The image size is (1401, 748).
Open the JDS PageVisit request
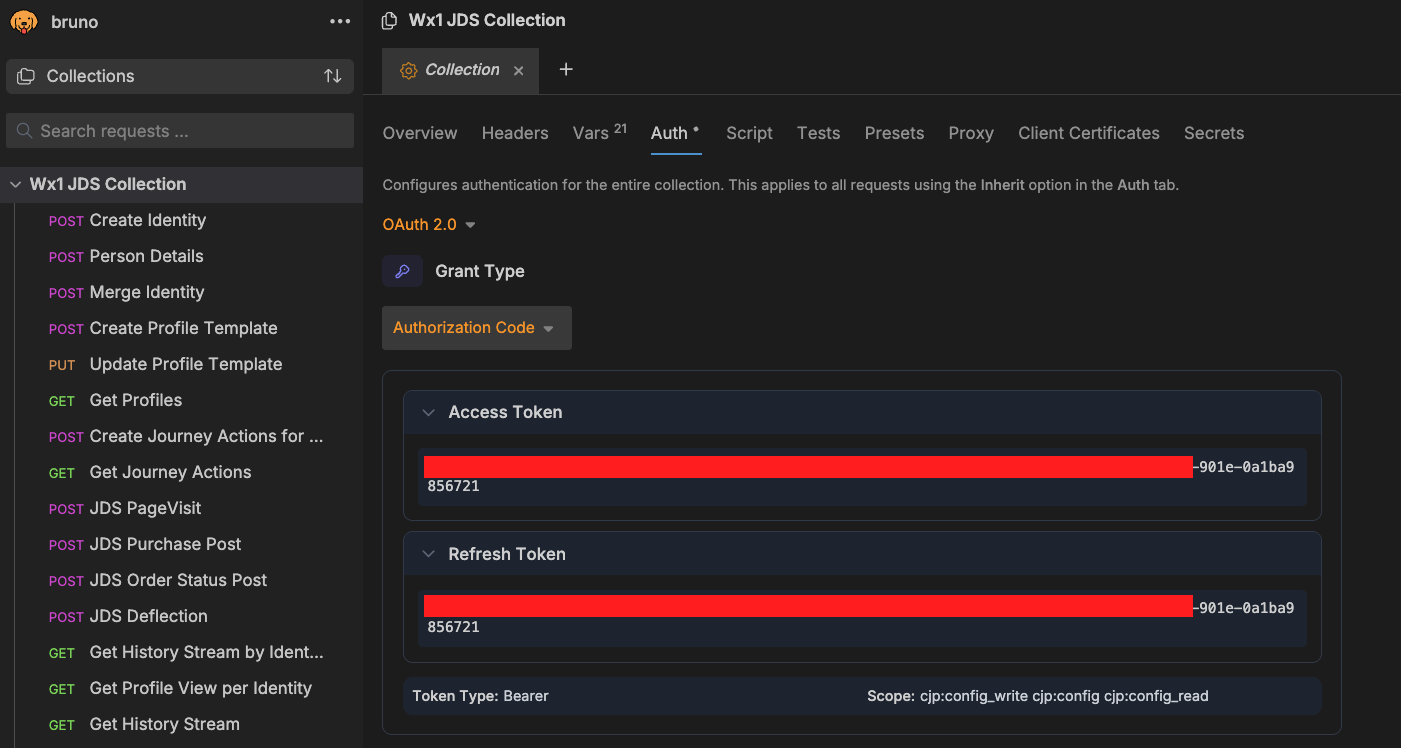(x=181, y=508)
